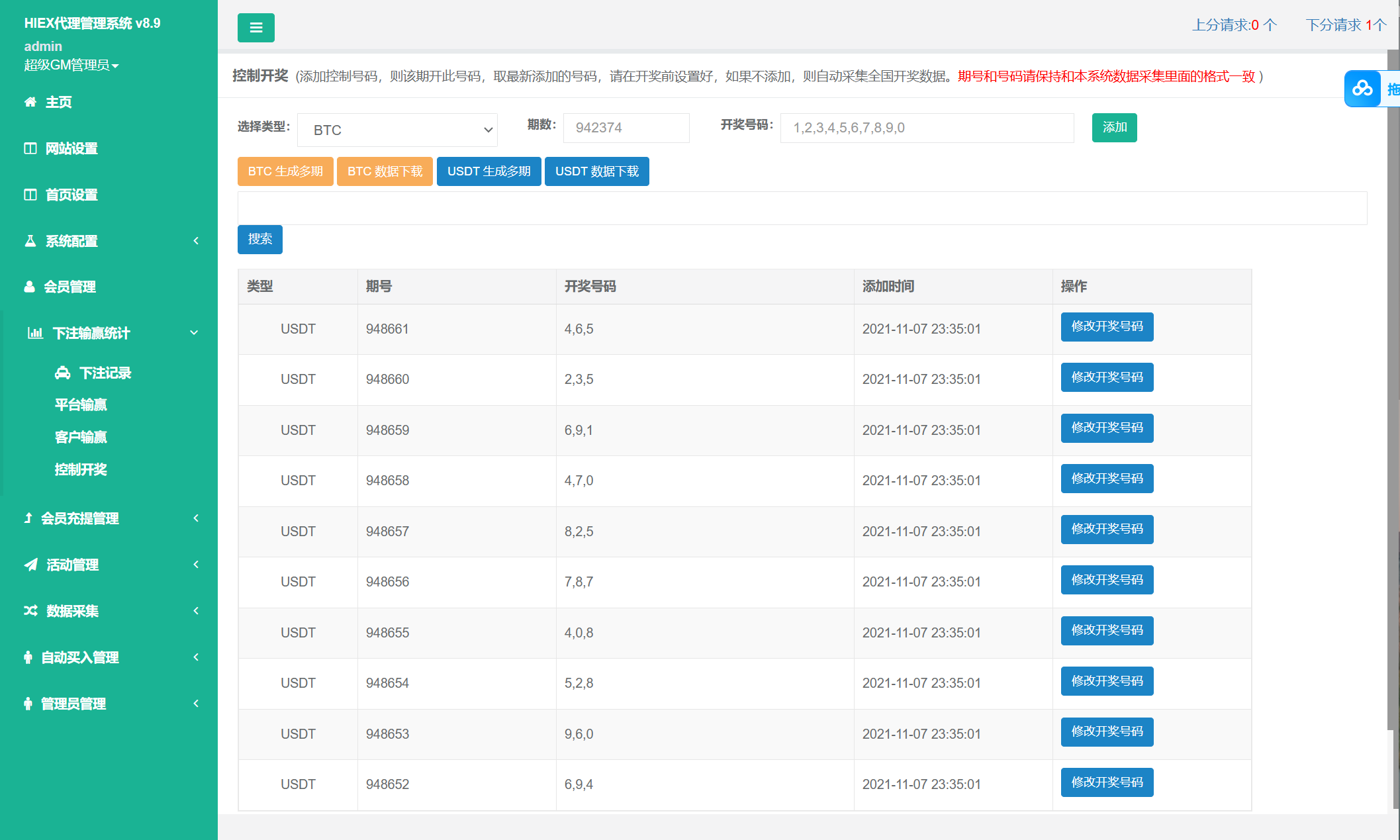
Task: Click the shuffle icon for 数据采集
Action: click(31, 611)
